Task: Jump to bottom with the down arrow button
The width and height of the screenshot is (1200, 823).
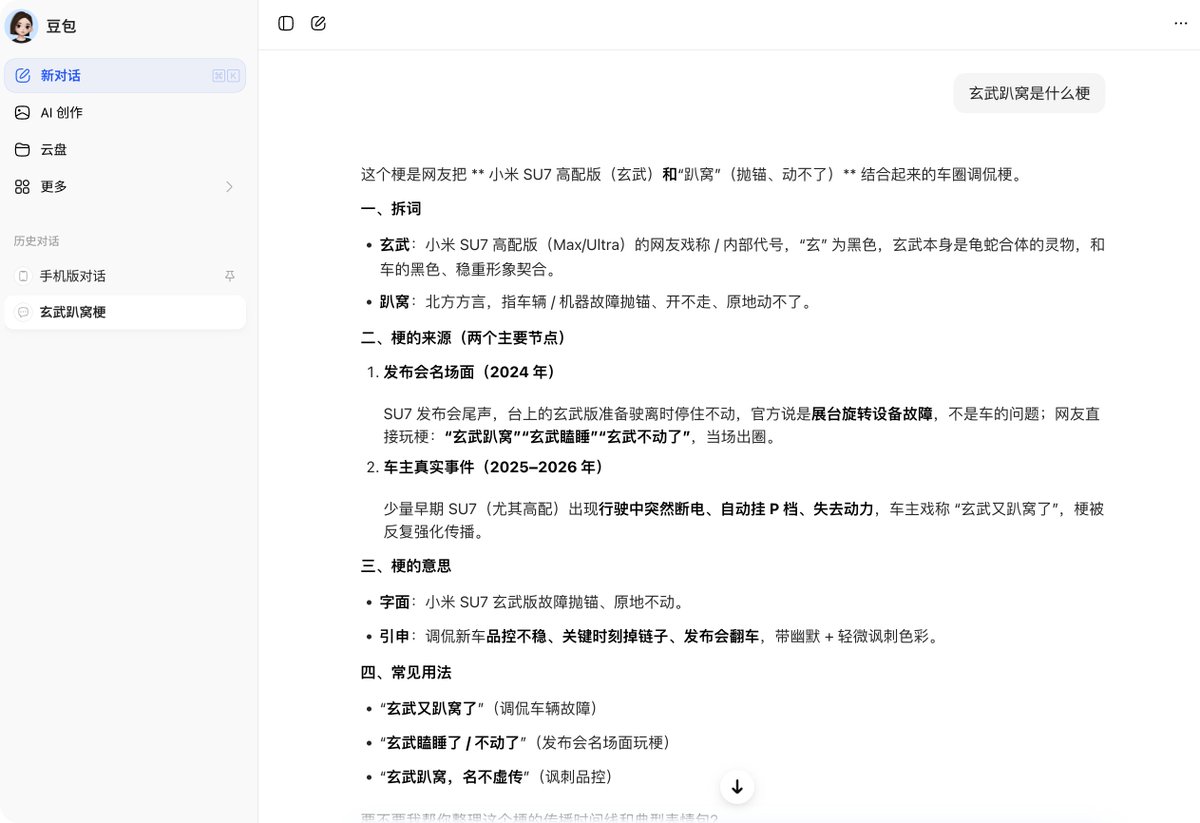Action: tap(737, 787)
